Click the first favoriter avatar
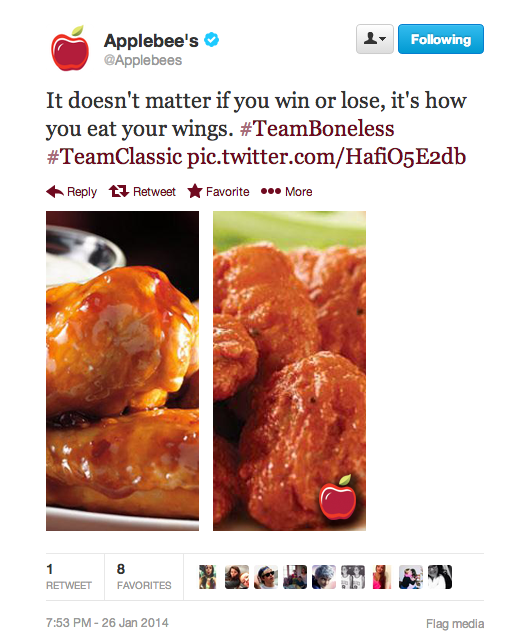Image resolution: width=526 pixels, height=640 pixels. coord(208,577)
